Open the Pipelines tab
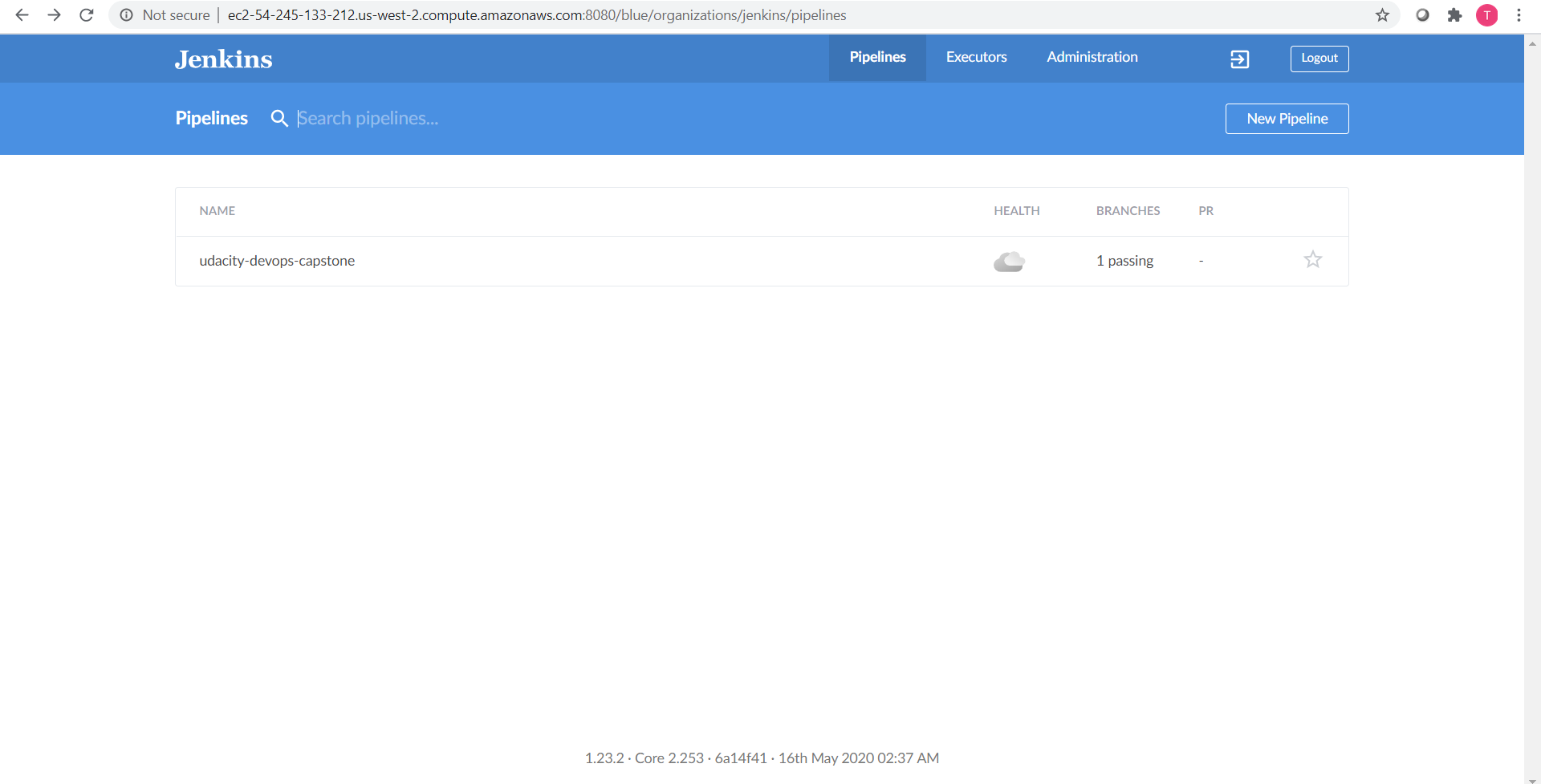1541x784 pixels. point(877,57)
